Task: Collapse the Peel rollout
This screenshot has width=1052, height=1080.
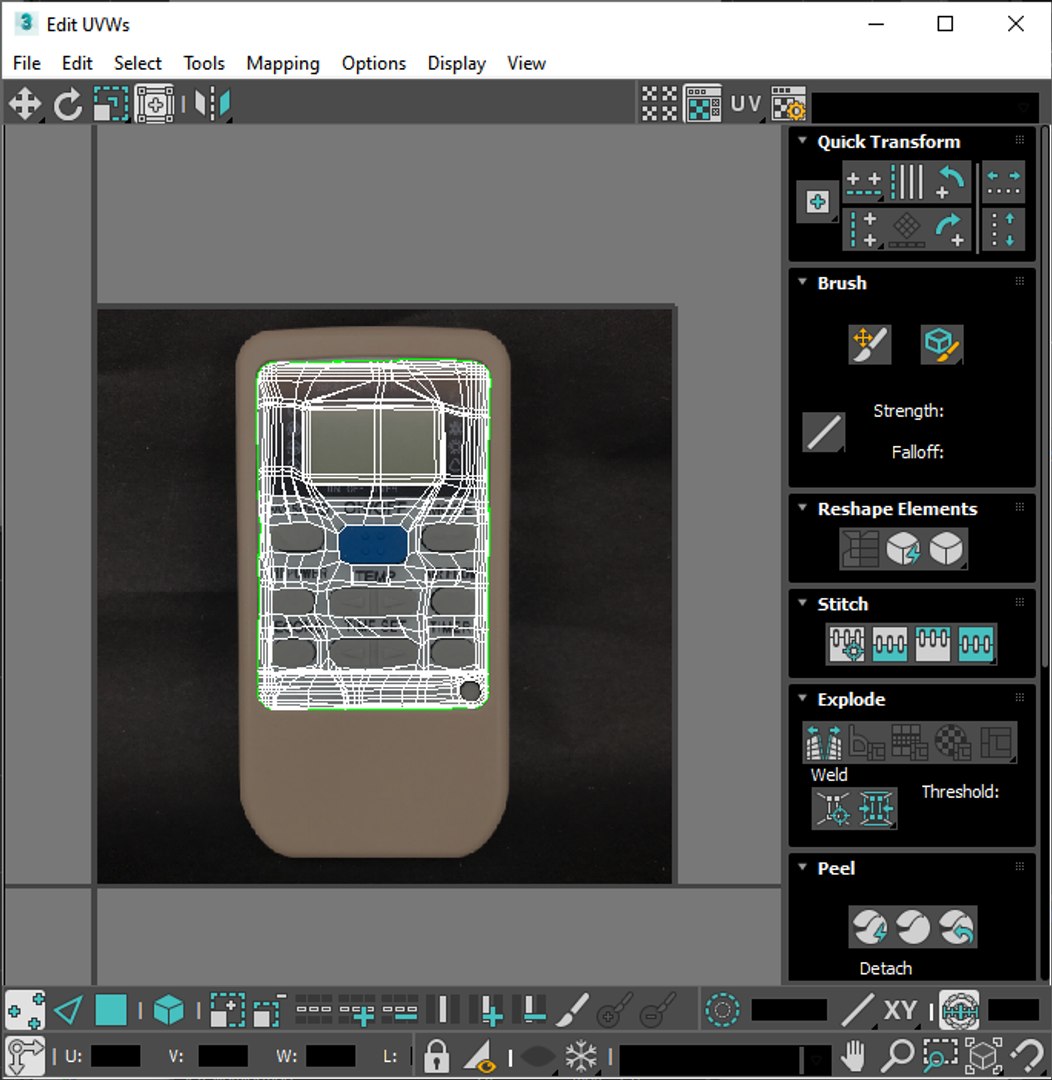Action: pyautogui.click(x=802, y=866)
